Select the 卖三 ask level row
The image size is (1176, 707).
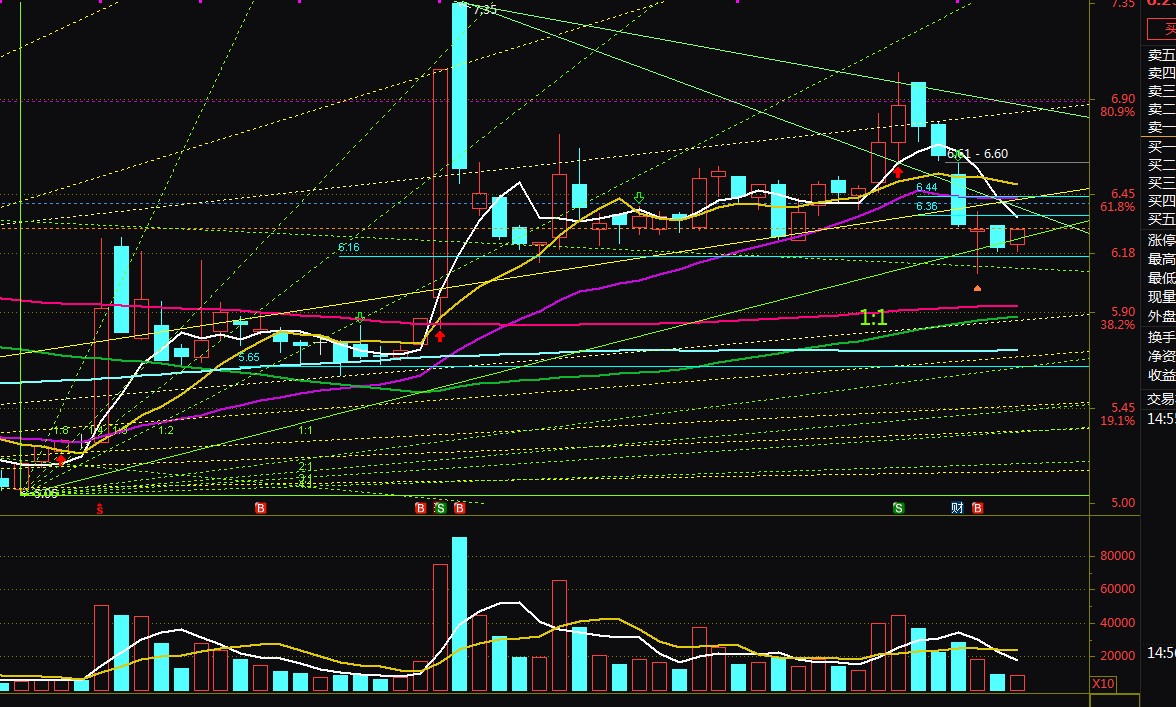click(x=1161, y=91)
